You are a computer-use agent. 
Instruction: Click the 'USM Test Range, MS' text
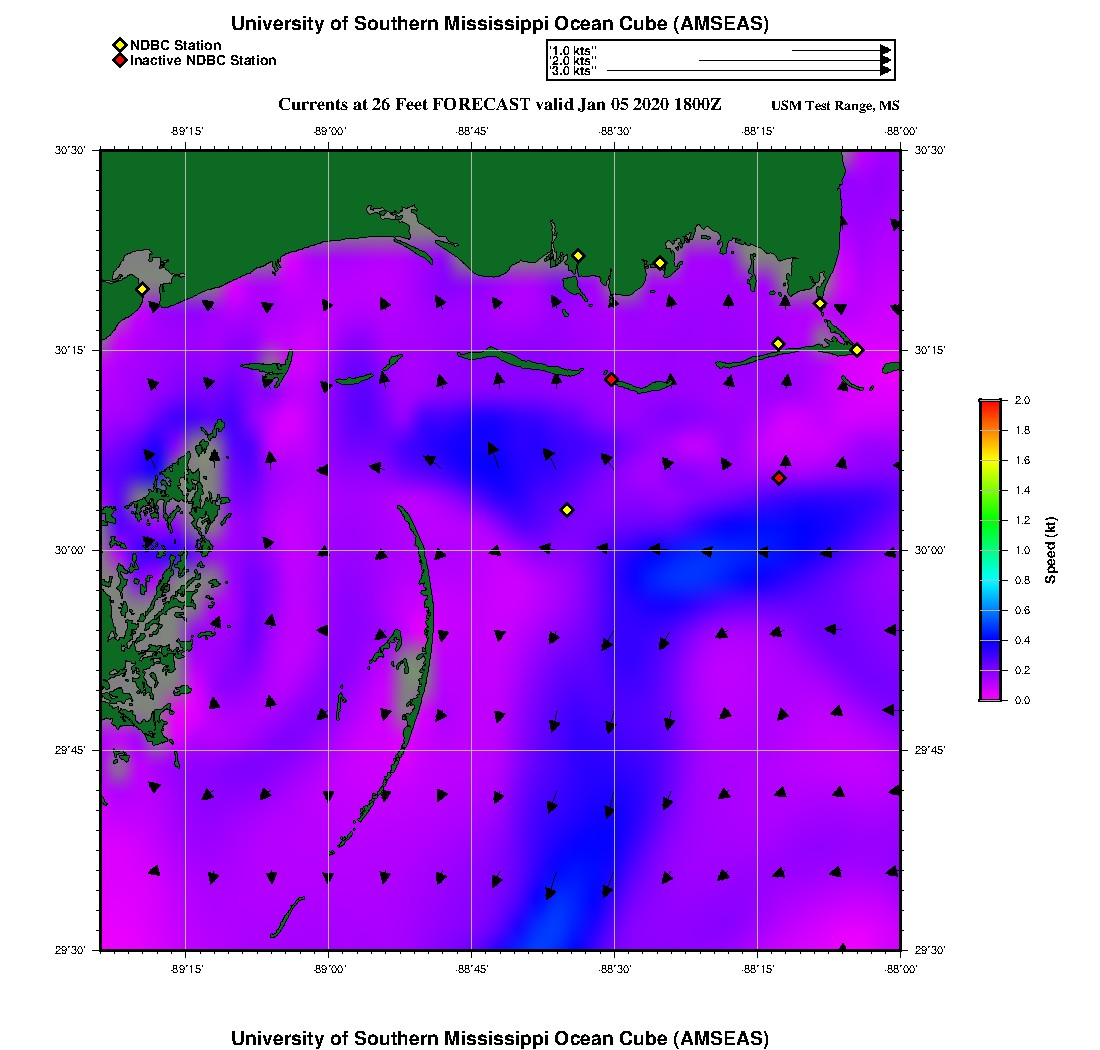click(834, 106)
